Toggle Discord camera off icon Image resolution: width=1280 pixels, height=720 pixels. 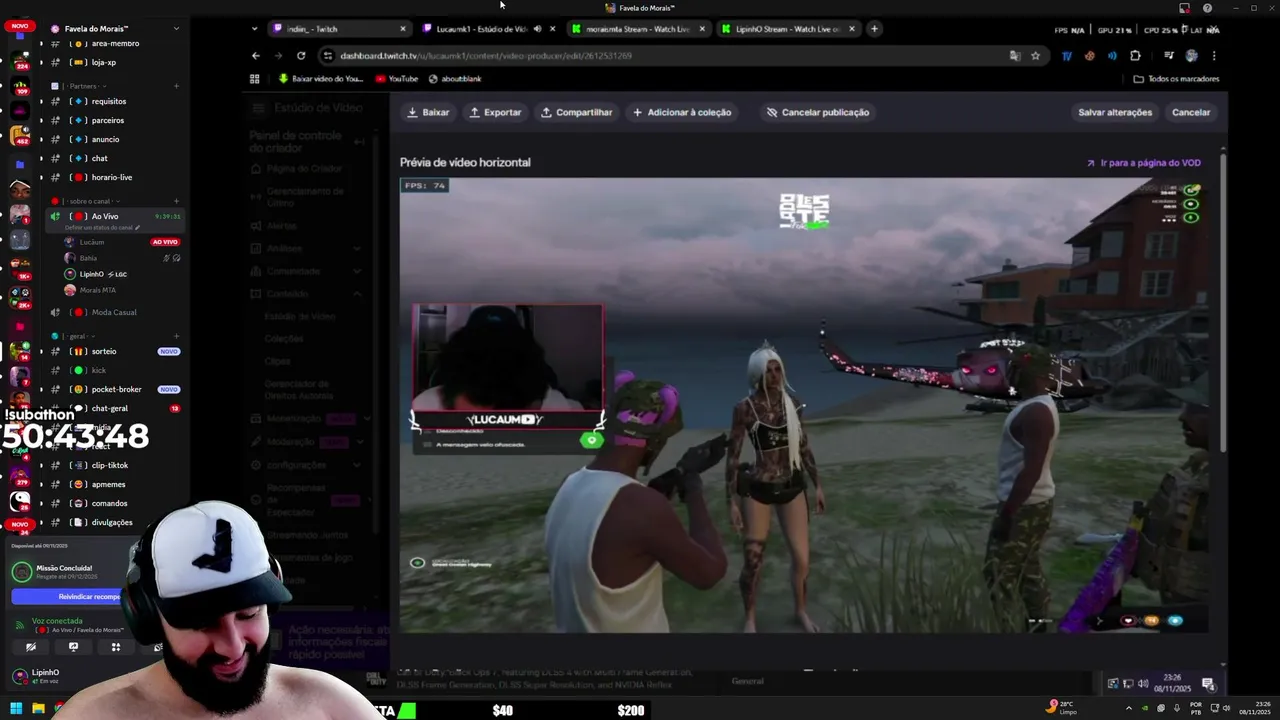click(31, 647)
